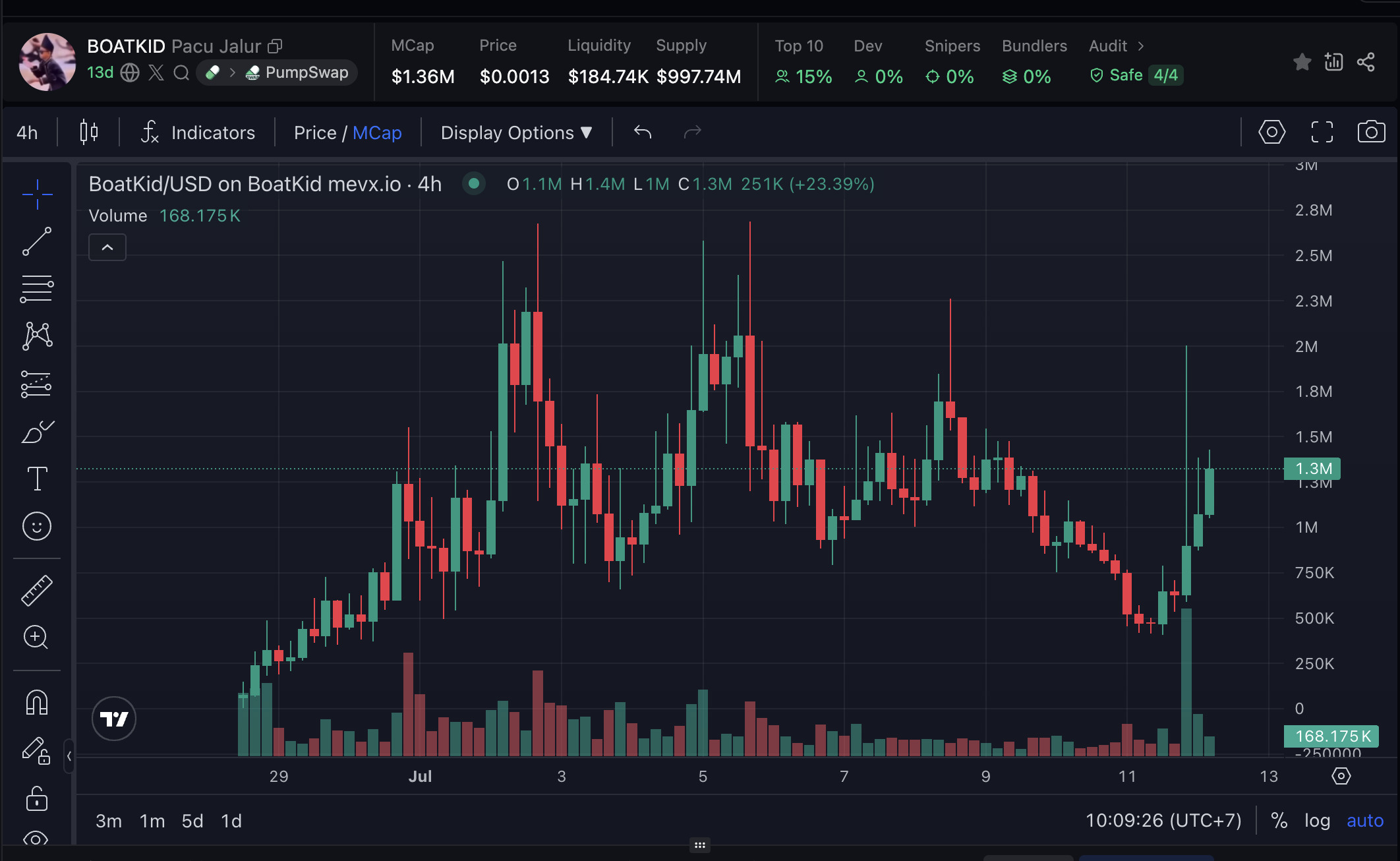Toggle lock all drawing tools
The width and height of the screenshot is (1400, 861).
pos(37,798)
